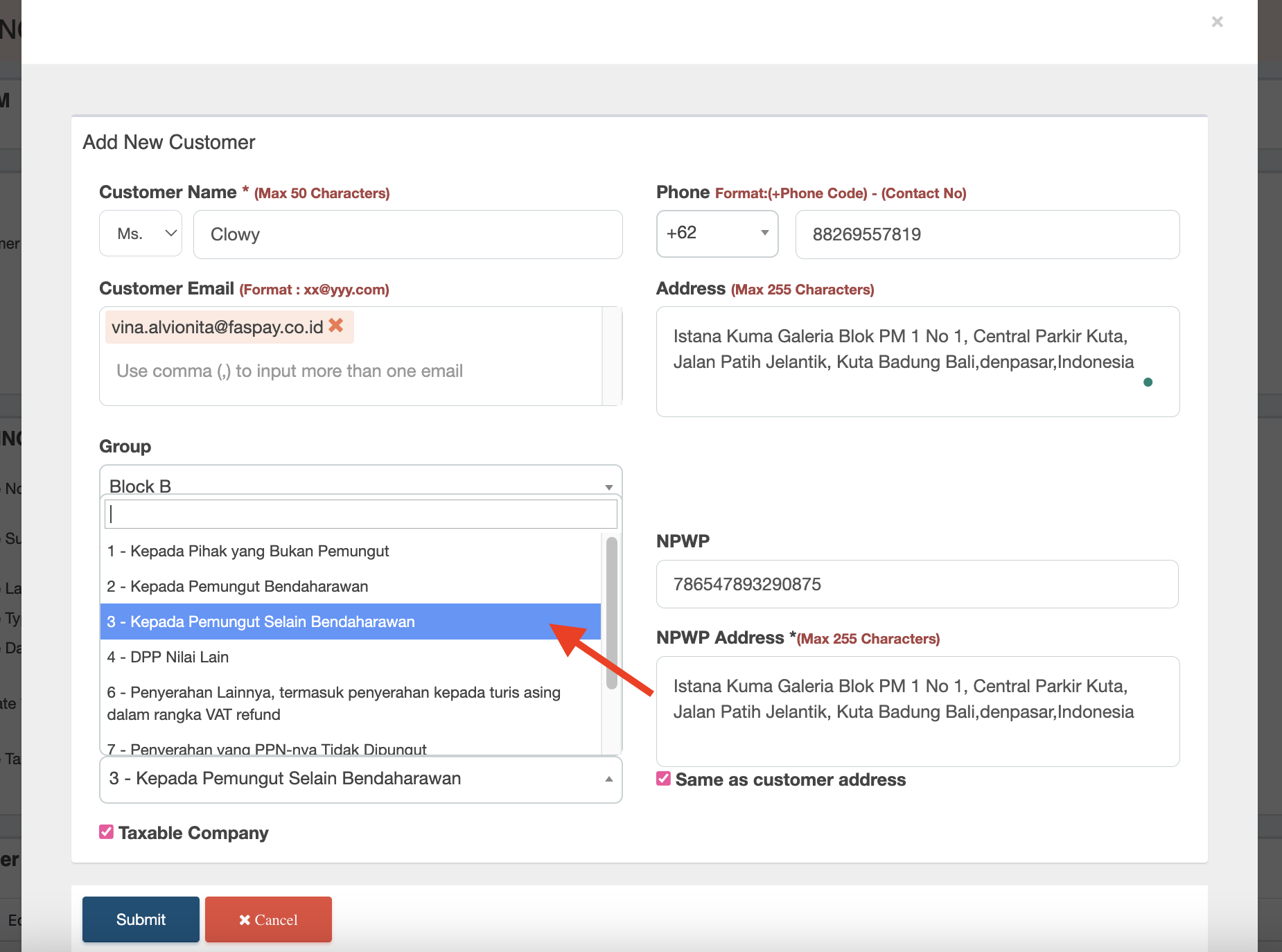Pick the 4 - DPP Nilai Lain option
Image resolution: width=1282 pixels, height=952 pixels.
(168, 658)
